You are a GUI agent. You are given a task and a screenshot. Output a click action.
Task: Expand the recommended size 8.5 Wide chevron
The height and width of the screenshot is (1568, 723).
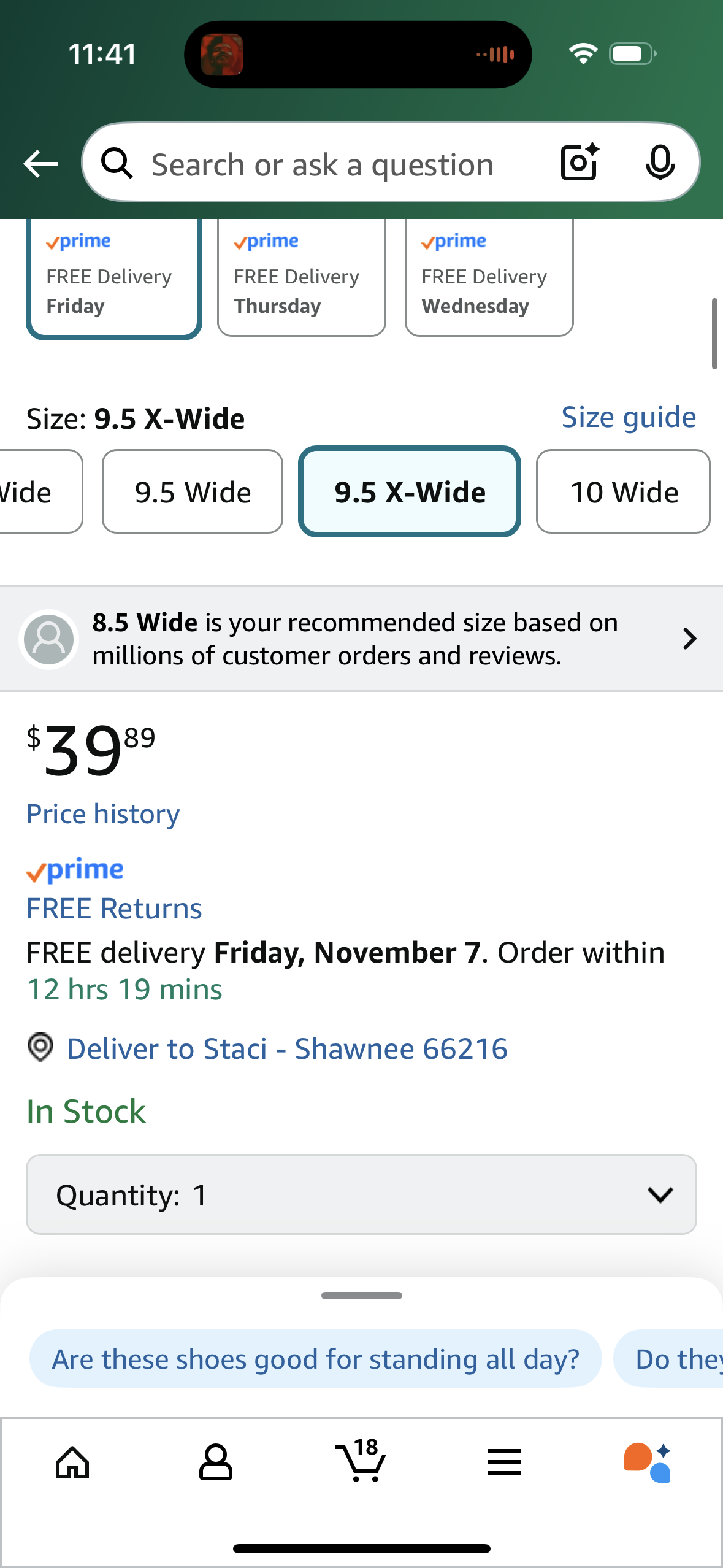point(690,639)
